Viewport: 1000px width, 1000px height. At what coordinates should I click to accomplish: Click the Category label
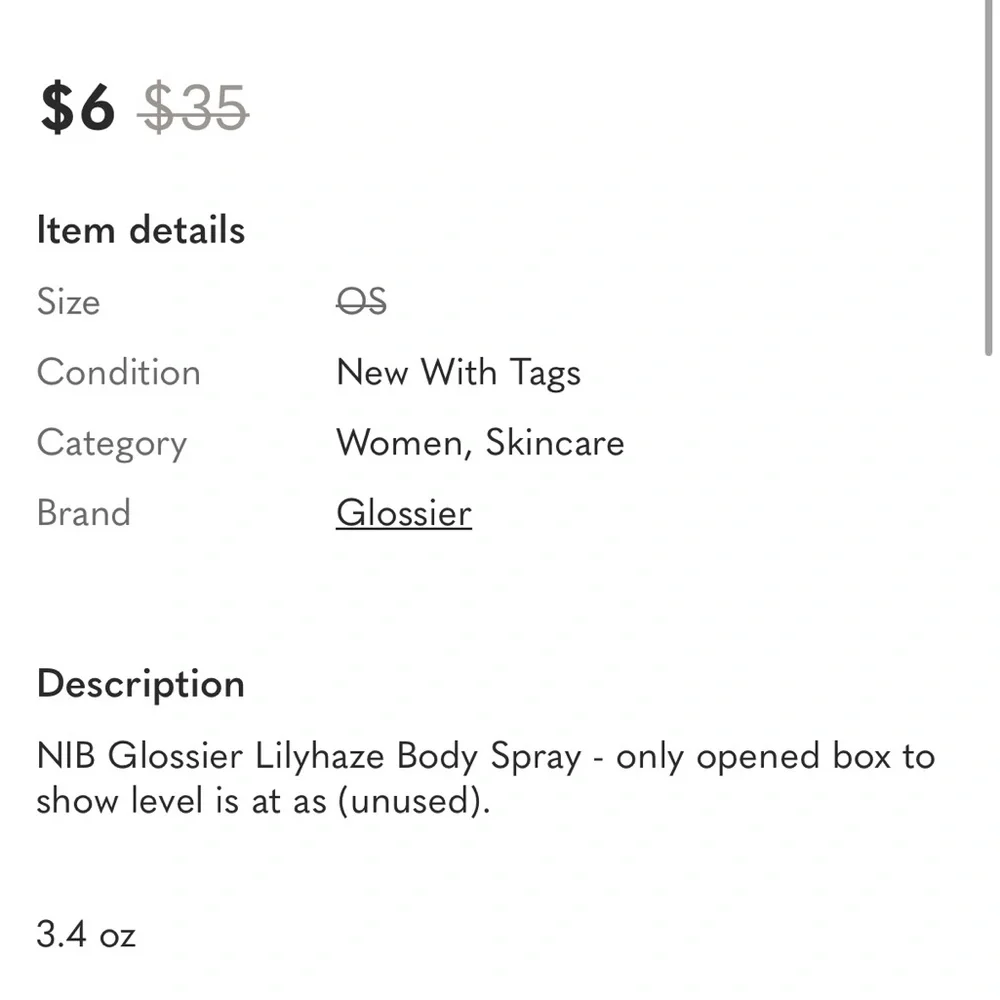click(x=111, y=443)
